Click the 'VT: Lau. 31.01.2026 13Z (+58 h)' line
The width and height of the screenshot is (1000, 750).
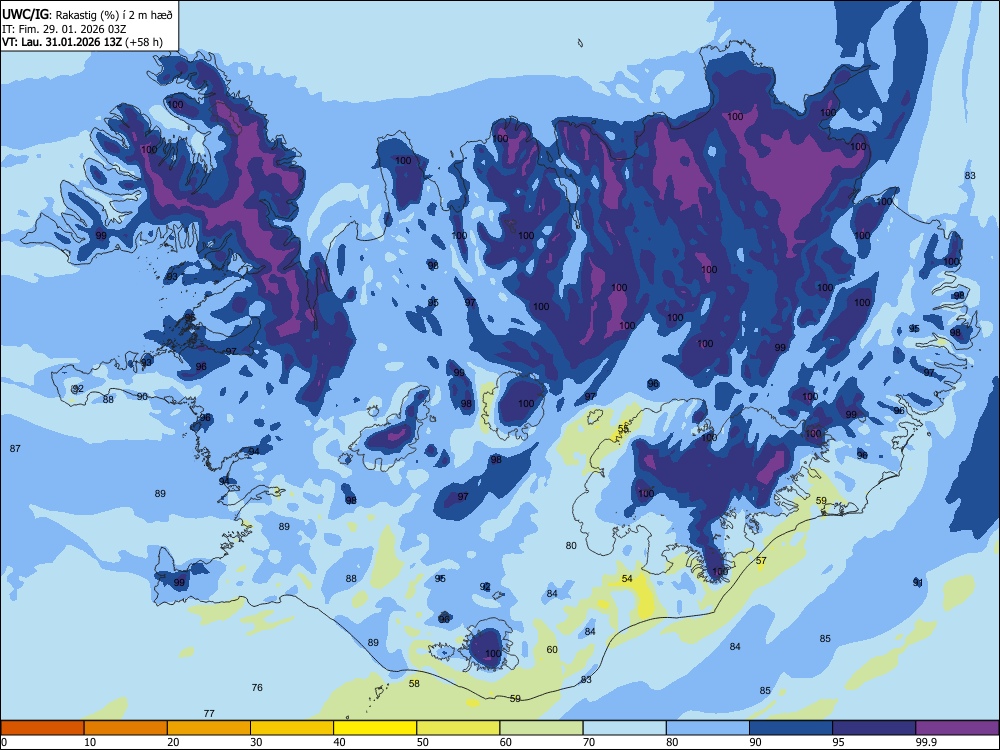pyautogui.click(x=82, y=42)
